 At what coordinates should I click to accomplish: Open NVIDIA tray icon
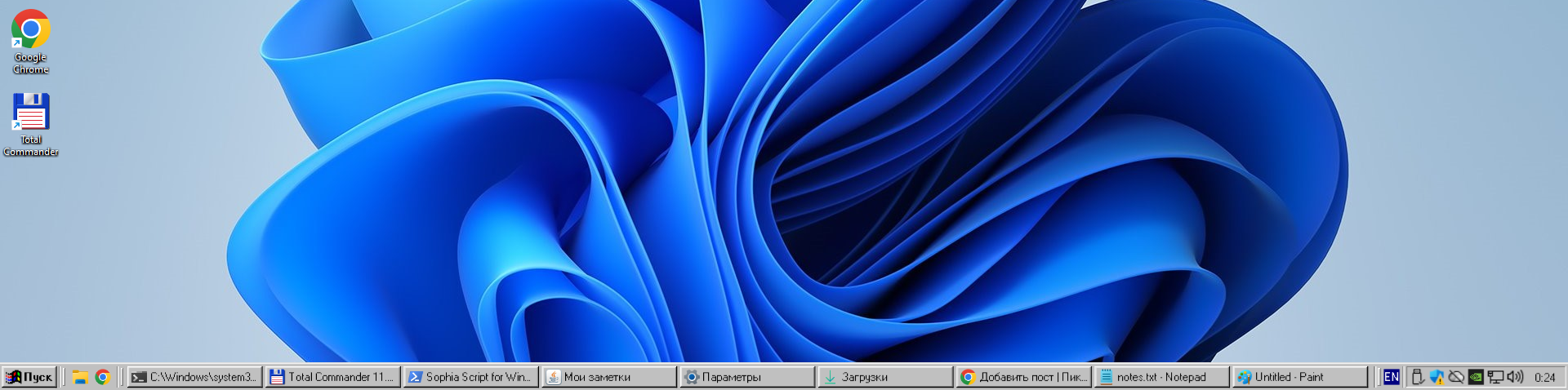click(1476, 377)
